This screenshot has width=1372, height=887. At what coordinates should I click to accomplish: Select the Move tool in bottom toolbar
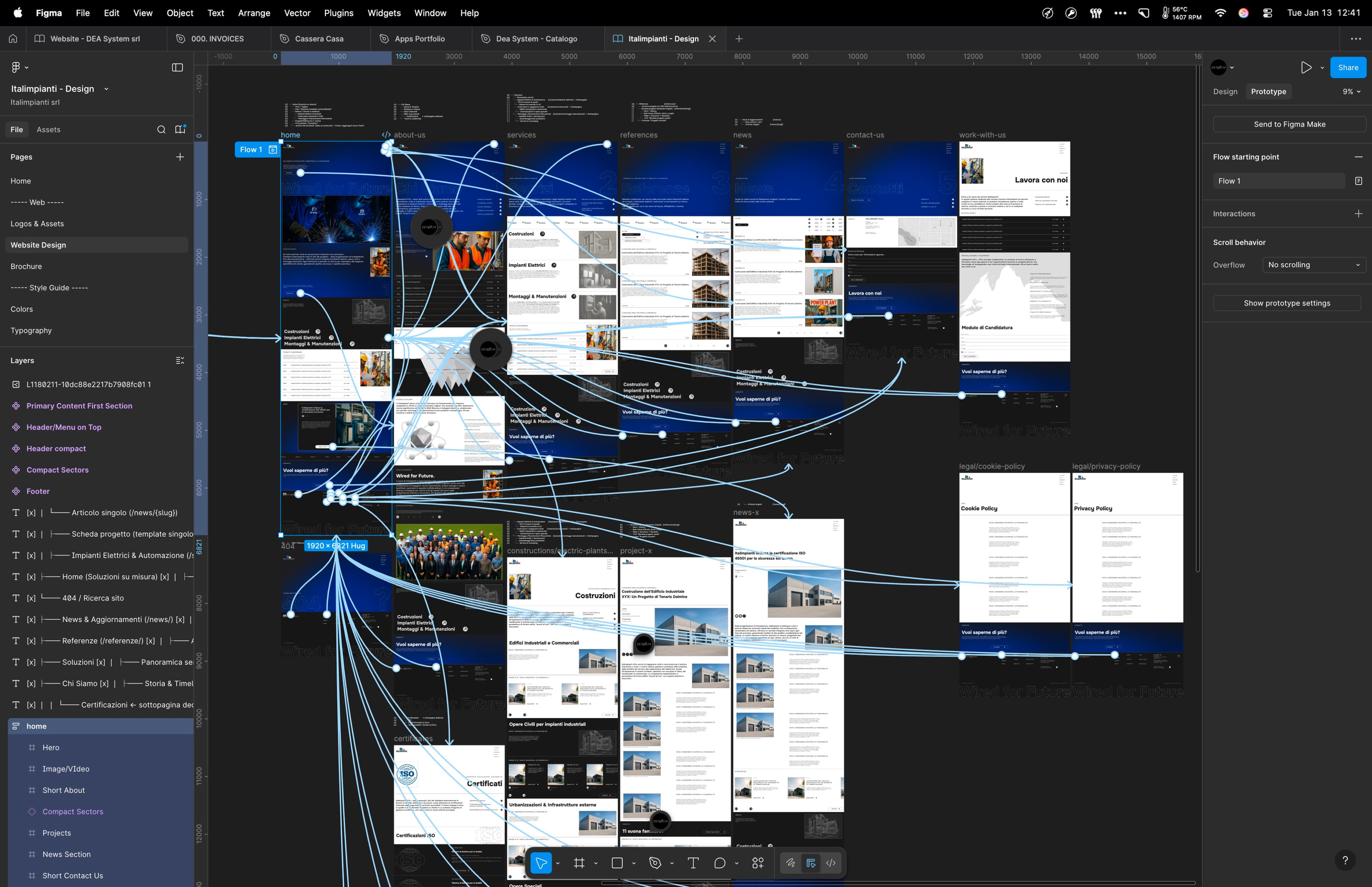click(541, 863)
